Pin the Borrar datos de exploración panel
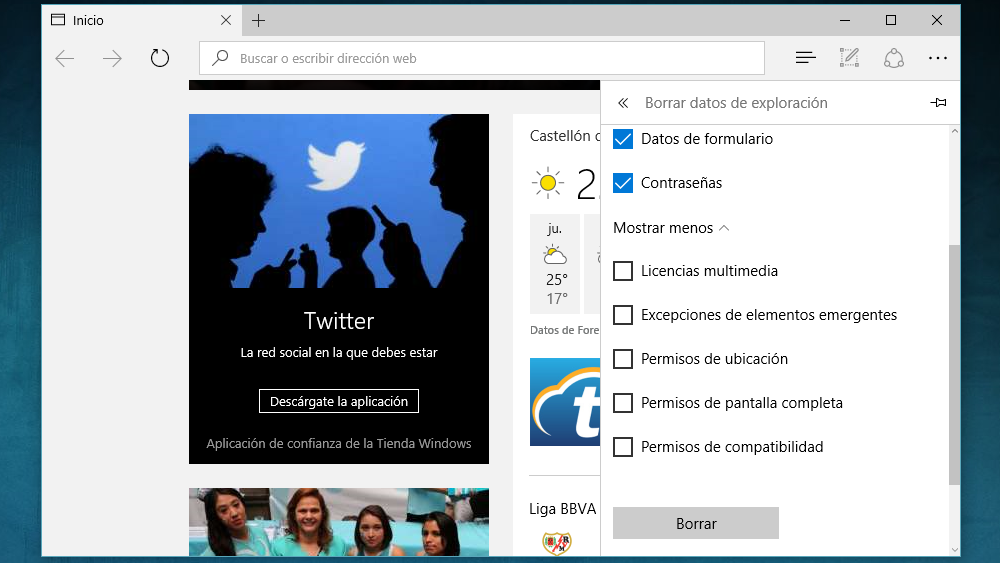Screen dimensions: 1000x563 click(938, 102)
